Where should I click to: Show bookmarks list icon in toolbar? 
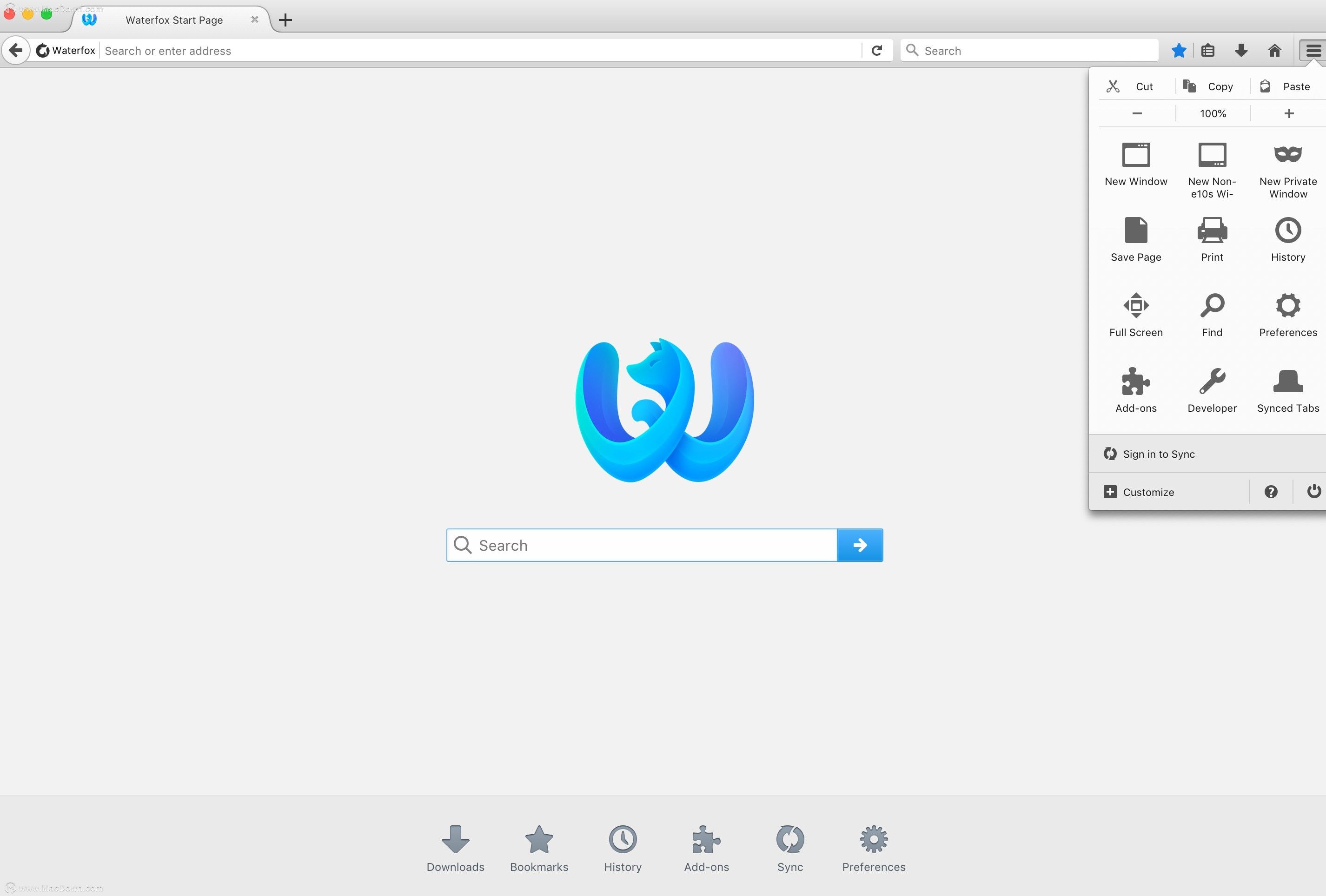1207,50
